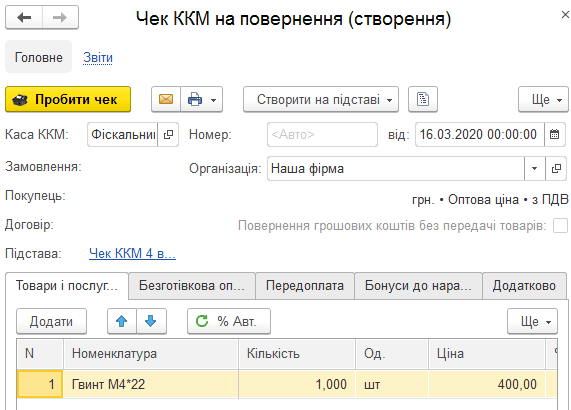Send document by email envelope icon
The height and width of the screenshot is (410, 571).
tap(166, 99)
